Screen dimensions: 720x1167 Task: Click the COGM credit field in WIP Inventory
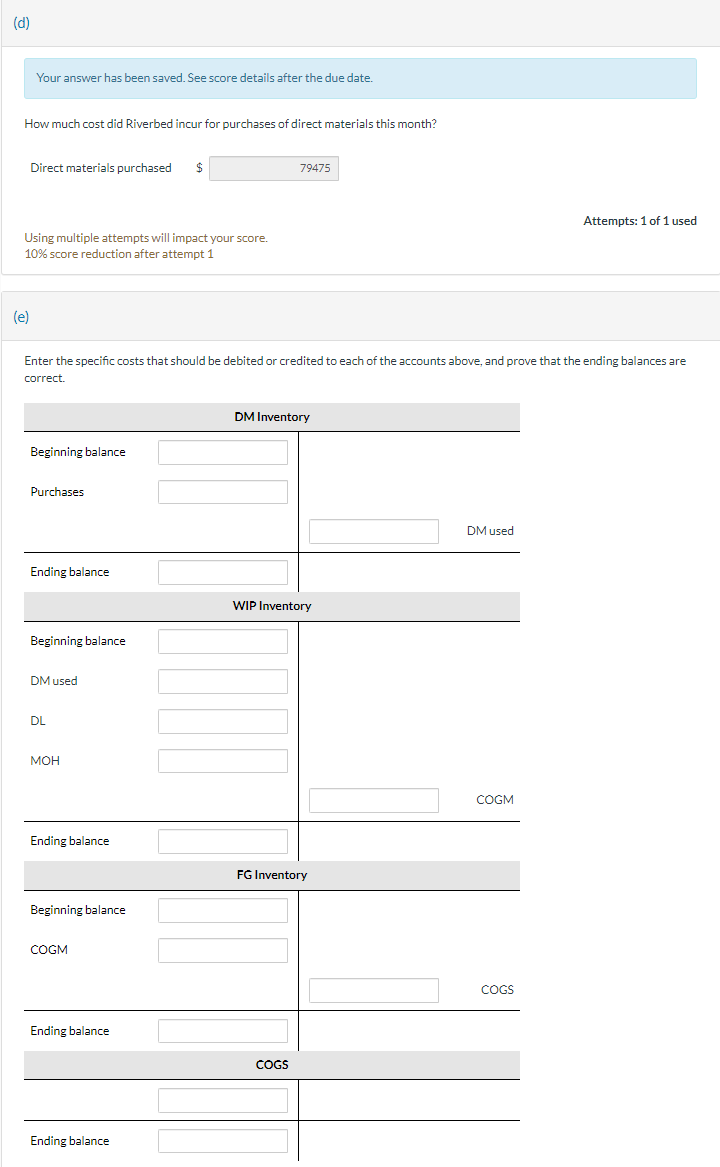coord(373,800)
